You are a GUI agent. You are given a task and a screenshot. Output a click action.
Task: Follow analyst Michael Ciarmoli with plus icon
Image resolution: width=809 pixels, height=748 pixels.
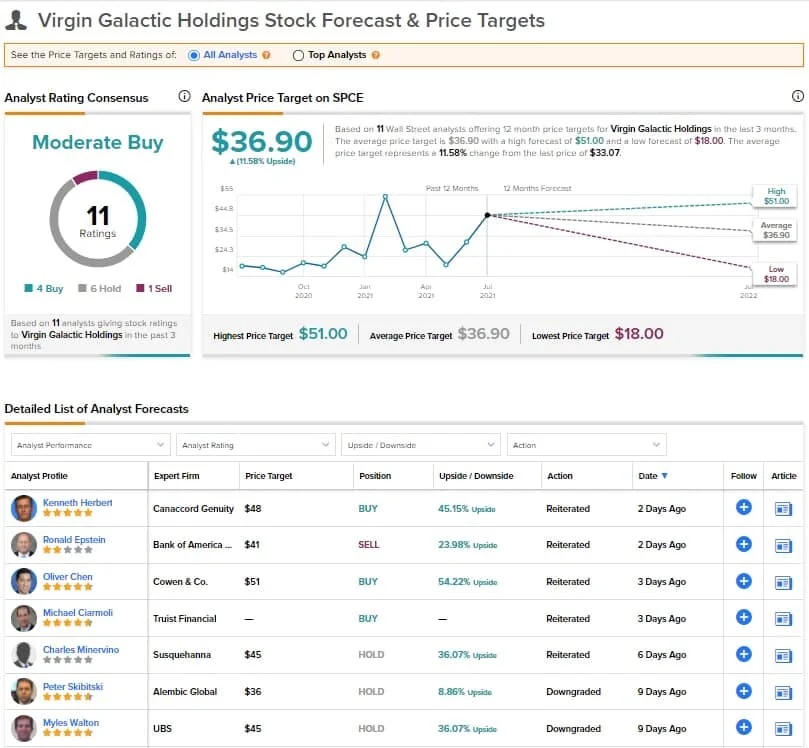point(743,617)
